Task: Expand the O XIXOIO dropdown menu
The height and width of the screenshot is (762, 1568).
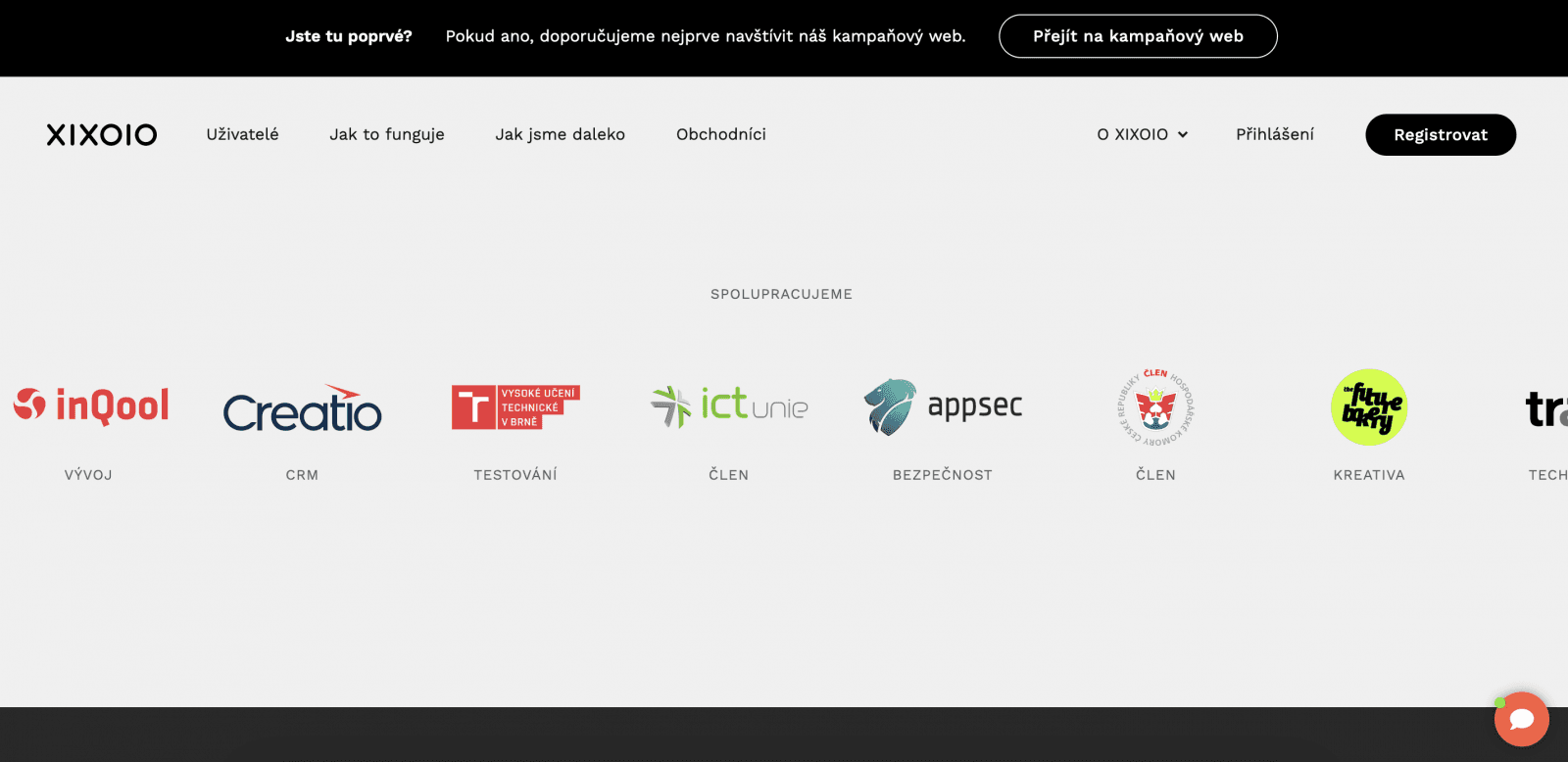Action: [1143, 134]
